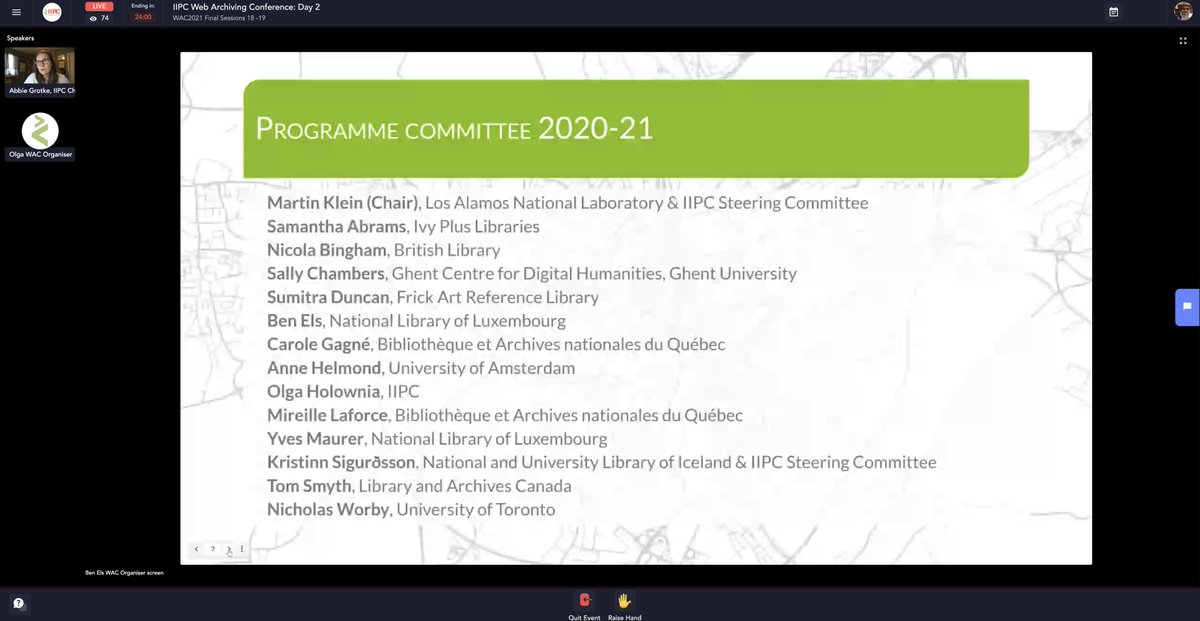Click the 'Programme committee 2020-21' slide heading
1200x621 pixels.
(x=455, y=128)
